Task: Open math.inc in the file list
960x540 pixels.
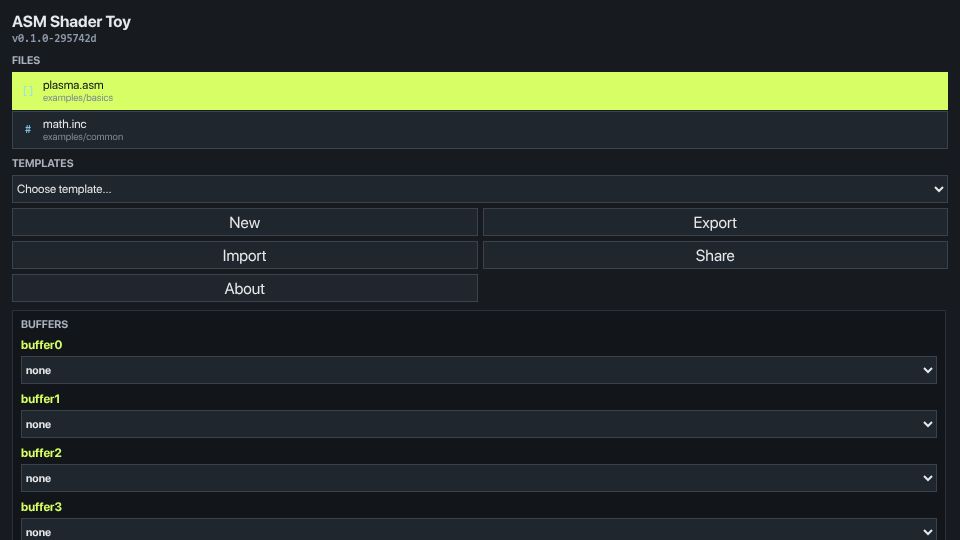Action: tap(479, 130)
